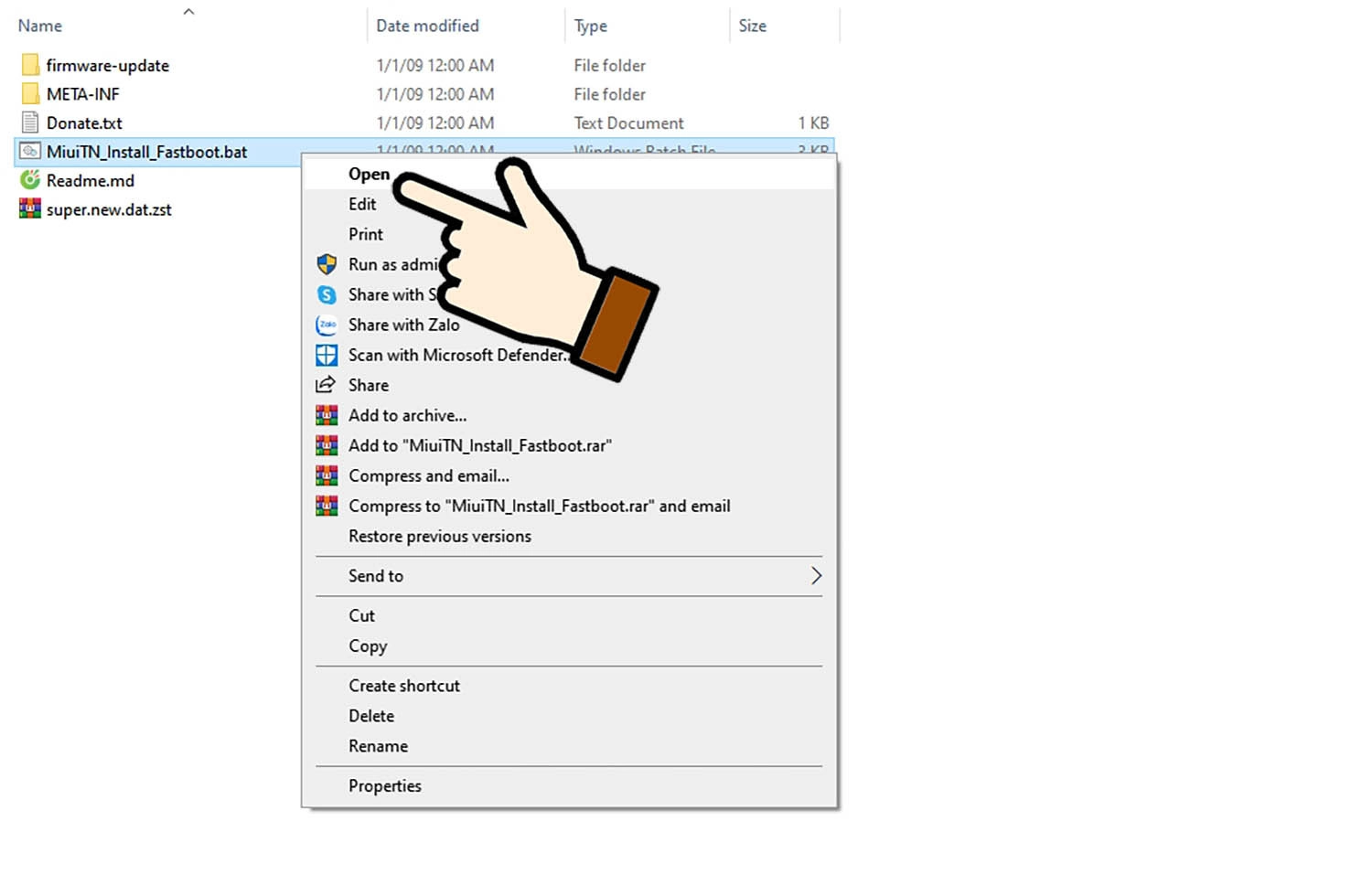The image size is (1372, 896).
Task: Select Share with Zalo
Action: [403, 325]
